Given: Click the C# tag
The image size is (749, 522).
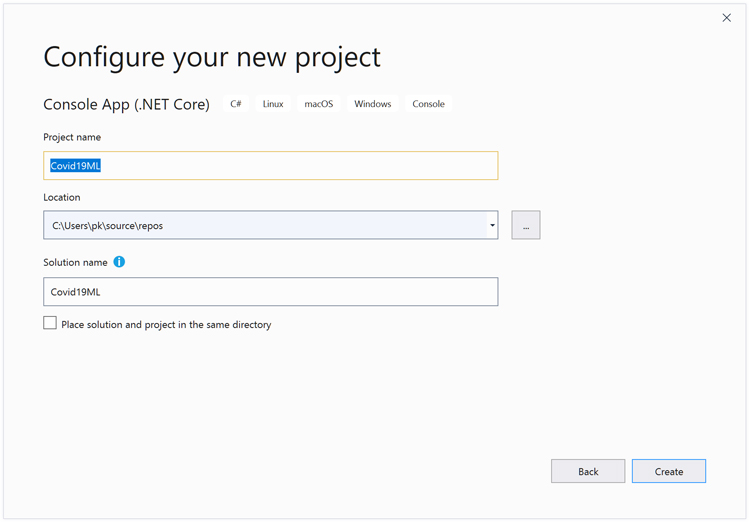Looking at the screenshot, I should 235,104.
